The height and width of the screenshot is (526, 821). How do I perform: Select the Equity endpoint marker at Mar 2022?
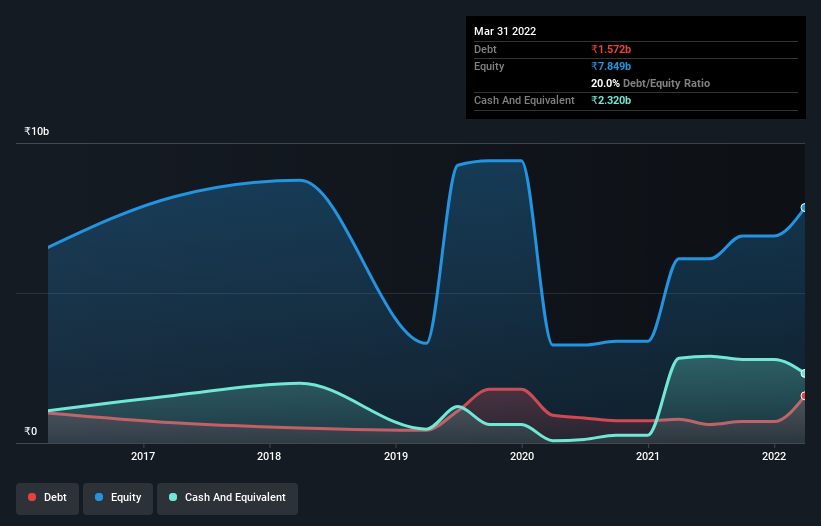804,208
